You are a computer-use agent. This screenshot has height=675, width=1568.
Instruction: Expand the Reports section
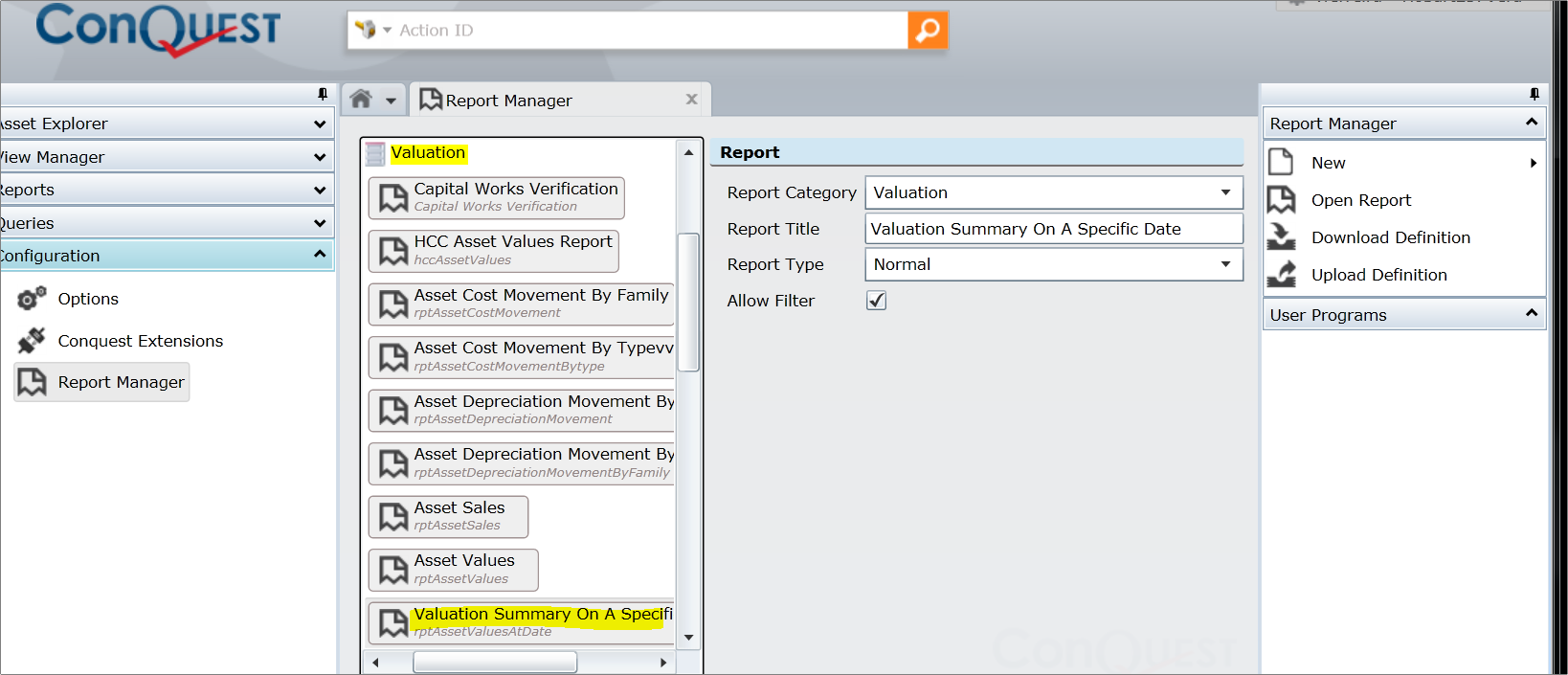tap(167, 190)
